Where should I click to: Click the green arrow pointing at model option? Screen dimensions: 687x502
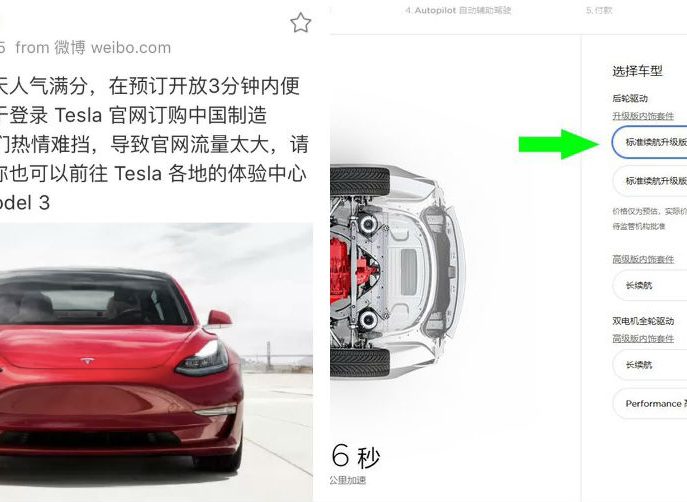(x=559, y=144)
